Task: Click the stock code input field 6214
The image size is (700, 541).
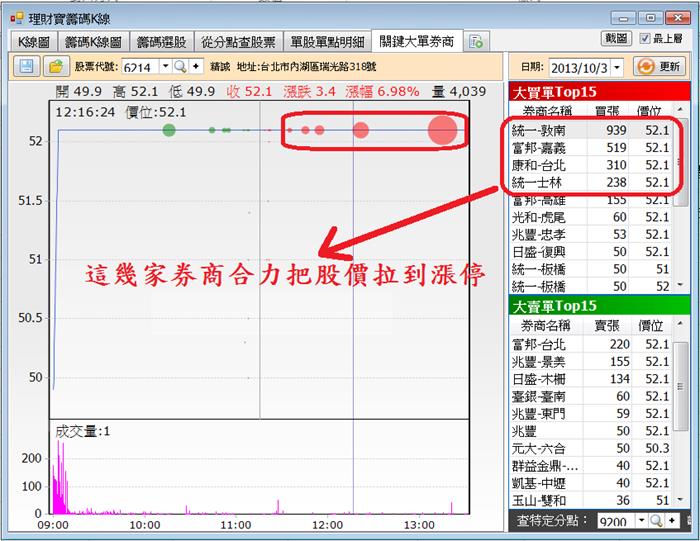Action: [140, 67]
